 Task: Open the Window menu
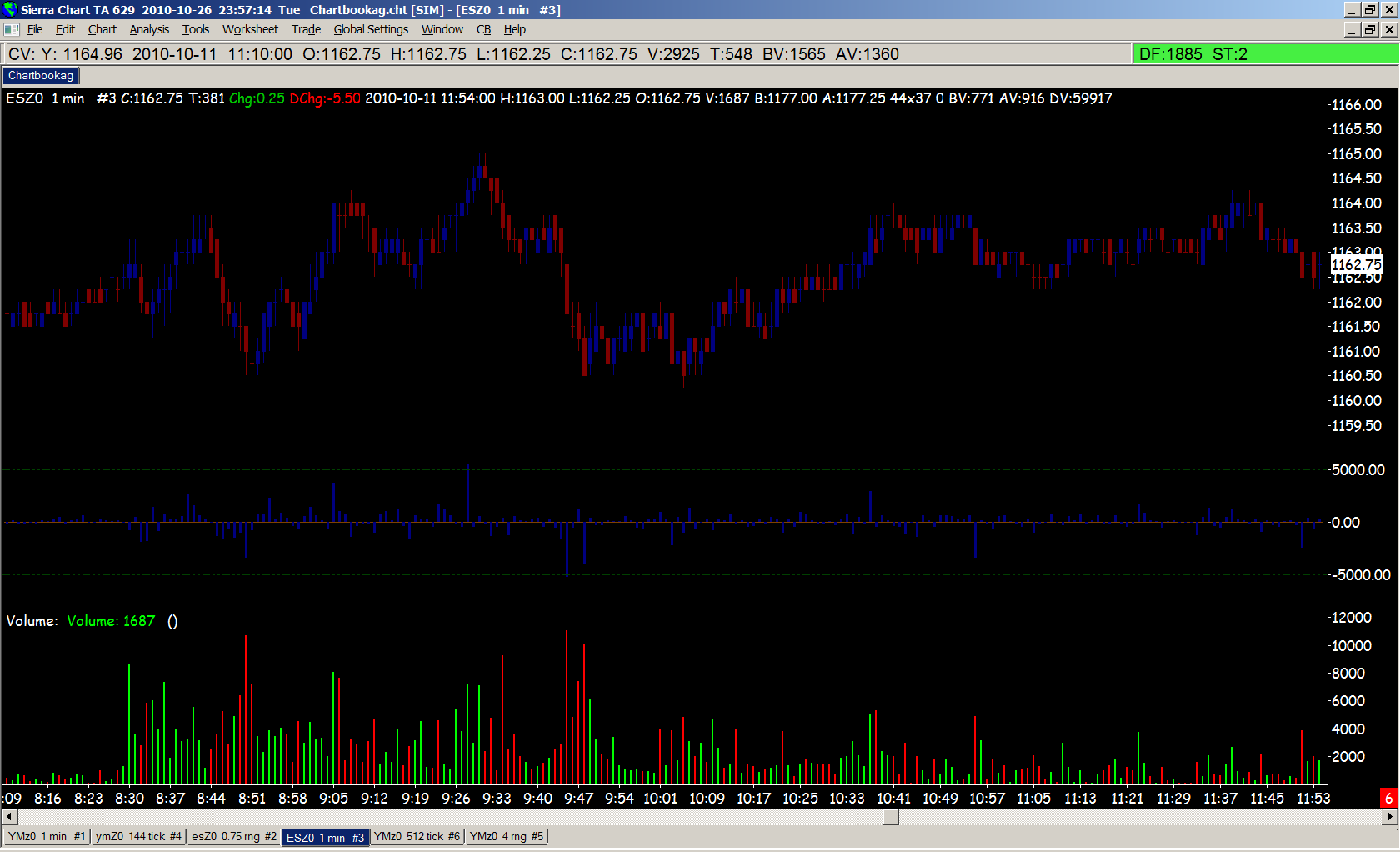(x=442, y=29)
